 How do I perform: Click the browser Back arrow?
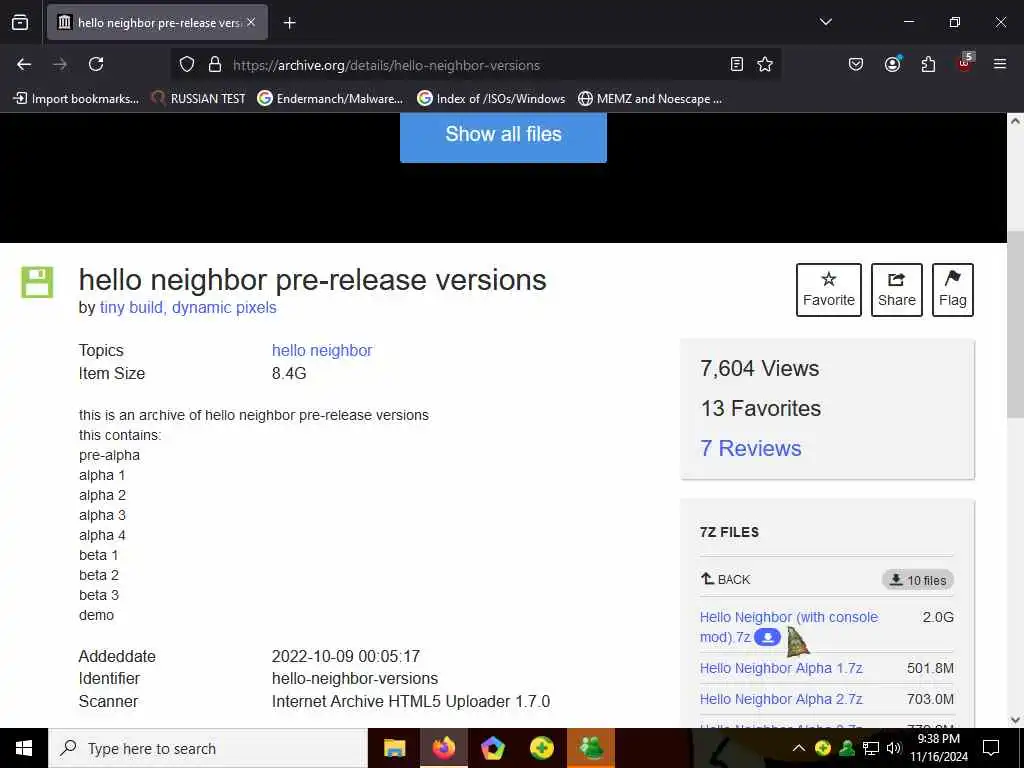(24, 64)
